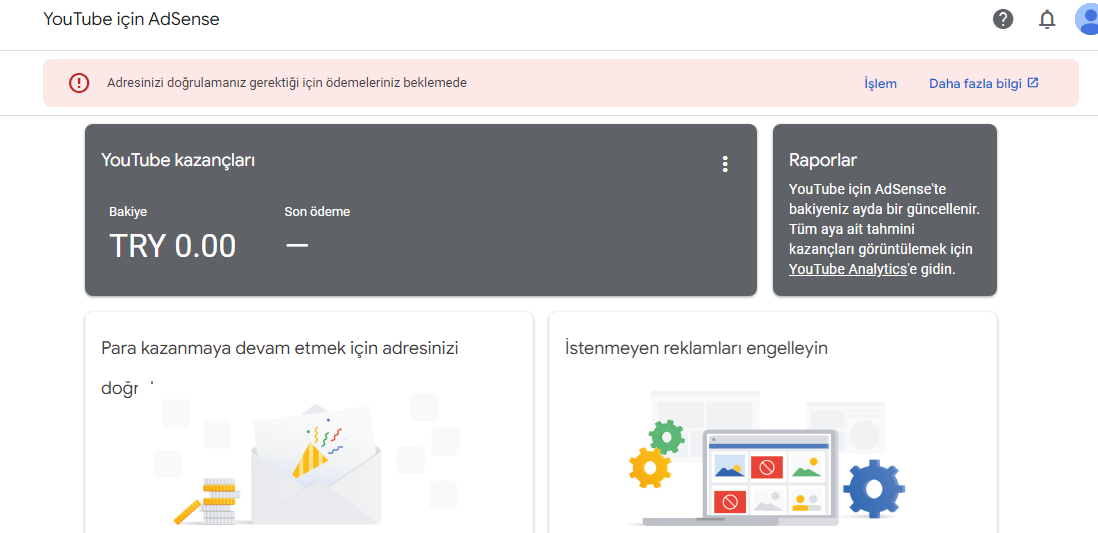
Task: Open the notifications bell
Action: [x=1047, y=20]
